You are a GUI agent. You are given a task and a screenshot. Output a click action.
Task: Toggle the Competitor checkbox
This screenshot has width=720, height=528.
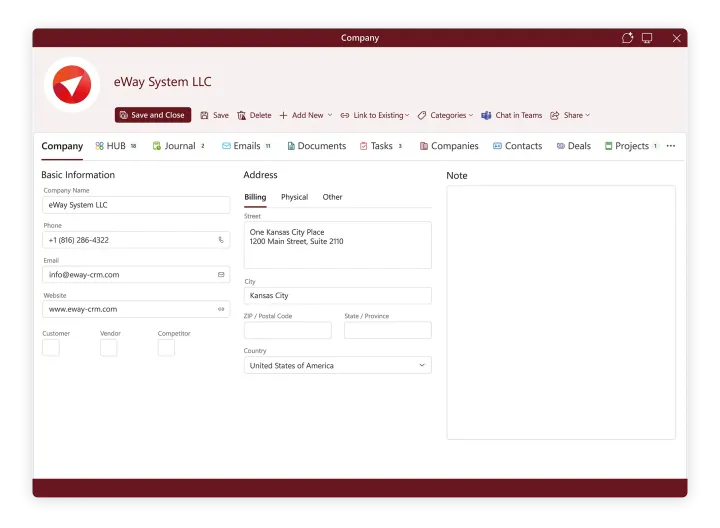tap(166, 348)
